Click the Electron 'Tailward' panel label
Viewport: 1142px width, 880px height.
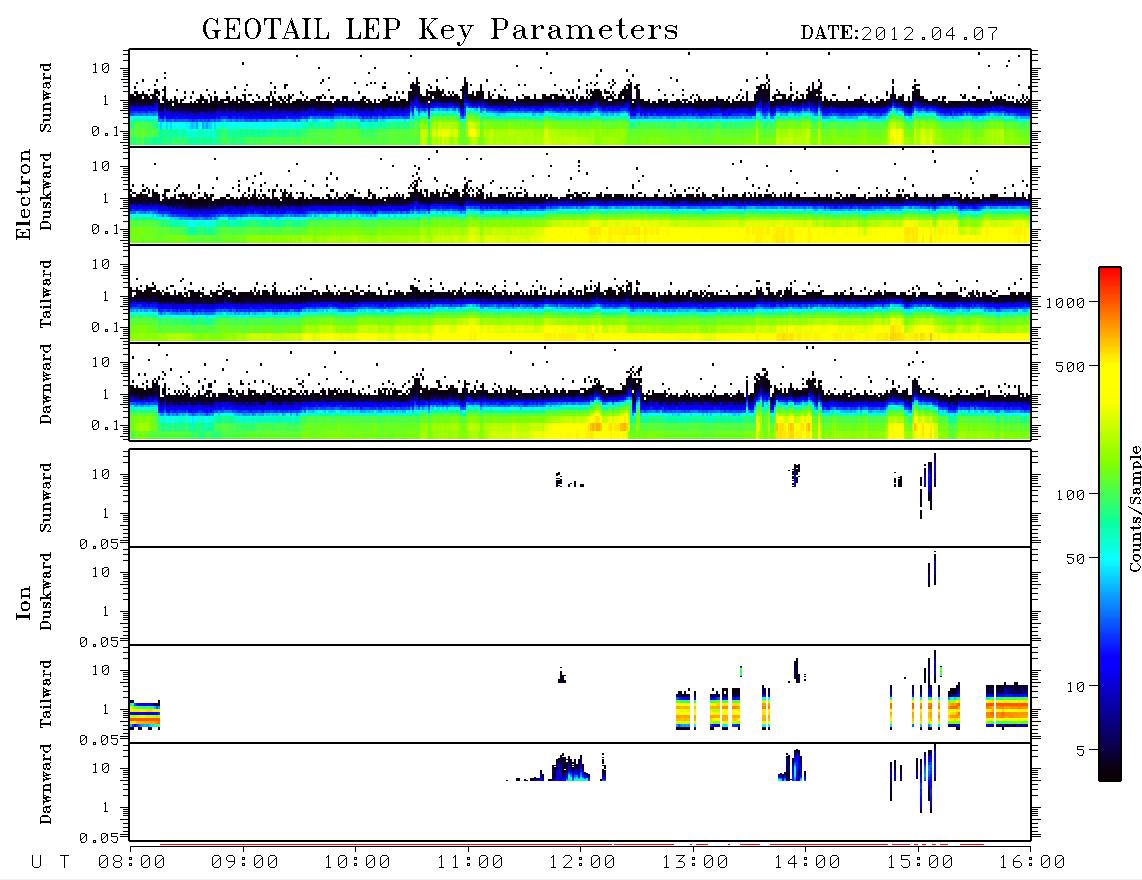click(46, 294)
